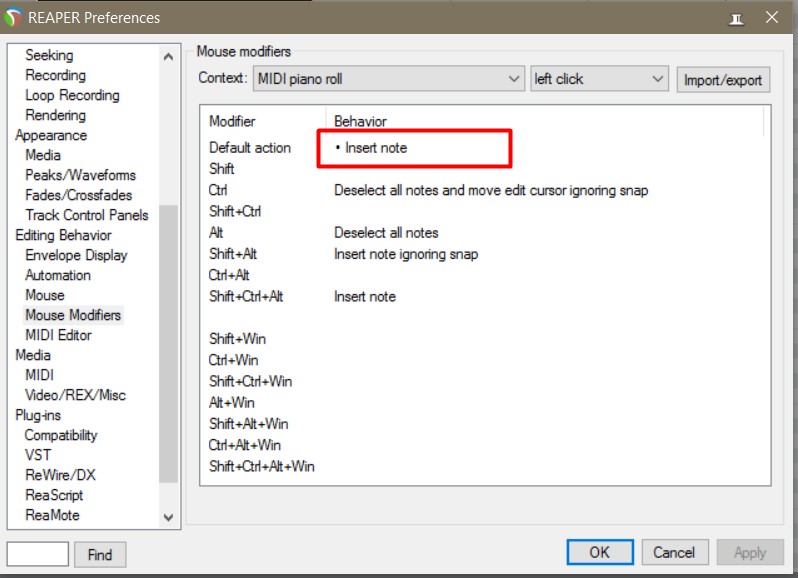The width and height of the screenshot is (798, 578).
Task: Select Compatibility in the tree
Action: pyautogui.click(x=61, y=435)
